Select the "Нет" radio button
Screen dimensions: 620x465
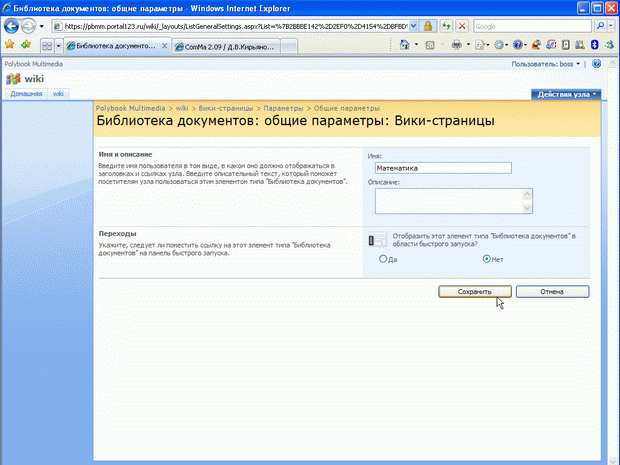pos(487,259)
